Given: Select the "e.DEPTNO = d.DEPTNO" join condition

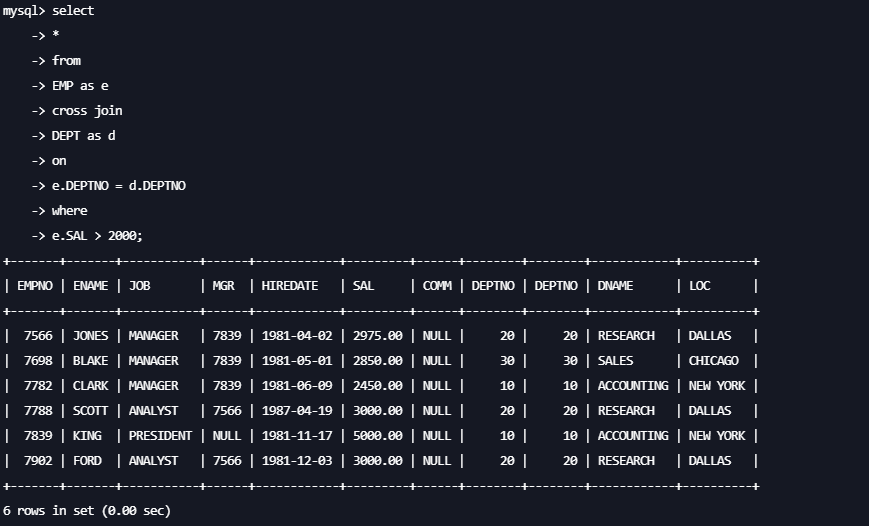Looking at the screenshot, I should pos(118,185).
